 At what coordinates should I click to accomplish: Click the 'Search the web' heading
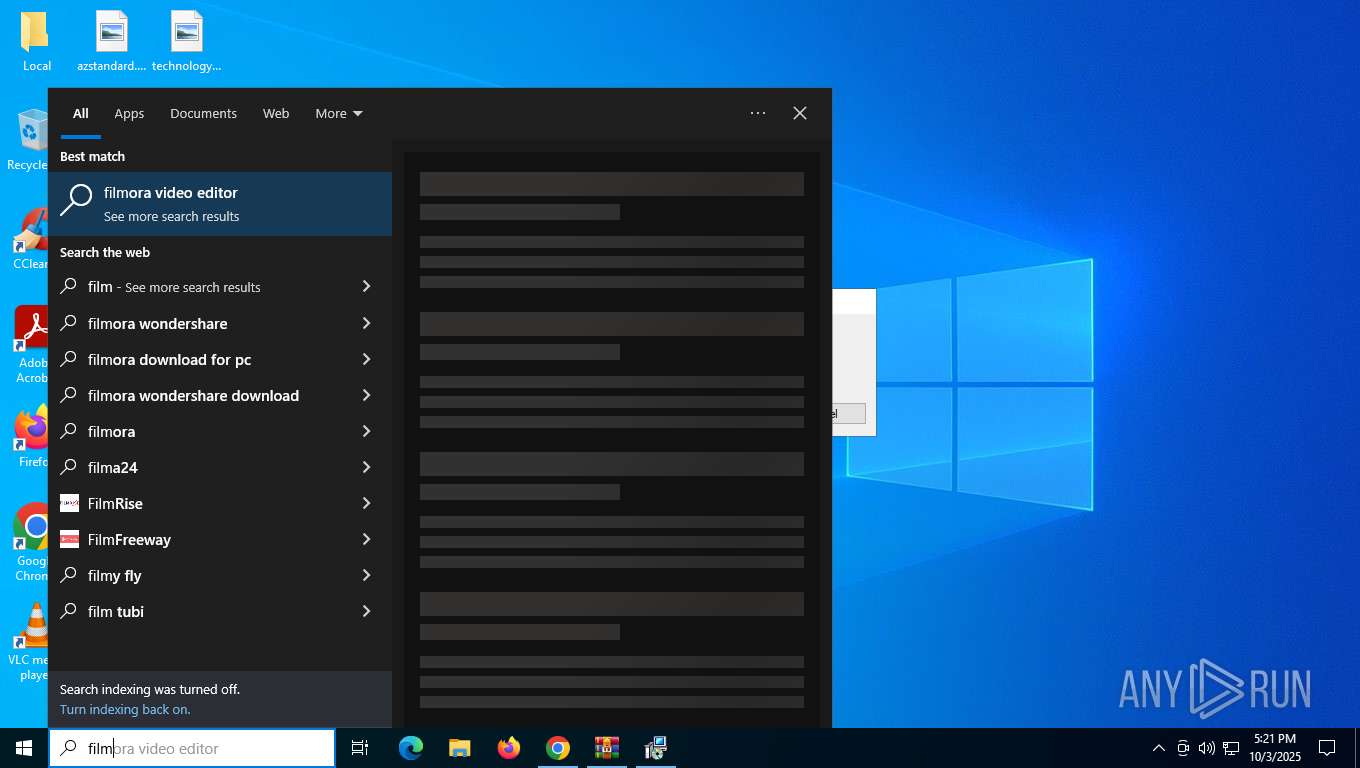pos(105,252)
